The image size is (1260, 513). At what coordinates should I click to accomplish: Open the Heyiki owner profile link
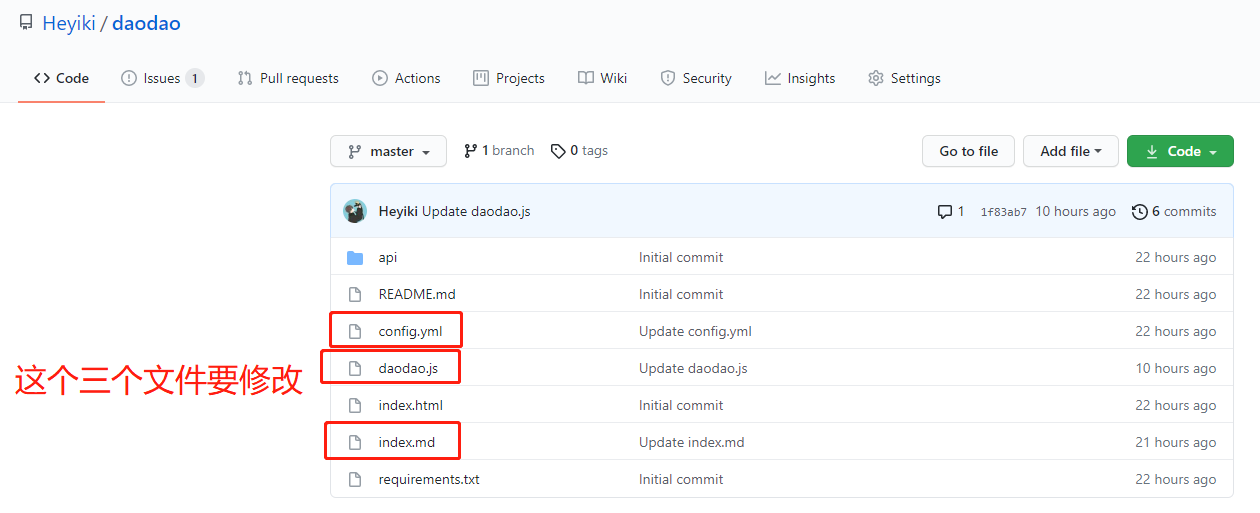pyautogui.click(x=68, y=23)
